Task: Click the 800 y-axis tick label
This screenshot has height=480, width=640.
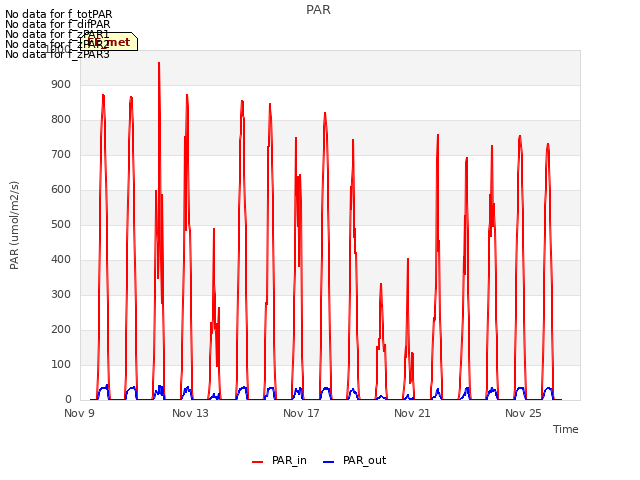Action: (61, 120)
